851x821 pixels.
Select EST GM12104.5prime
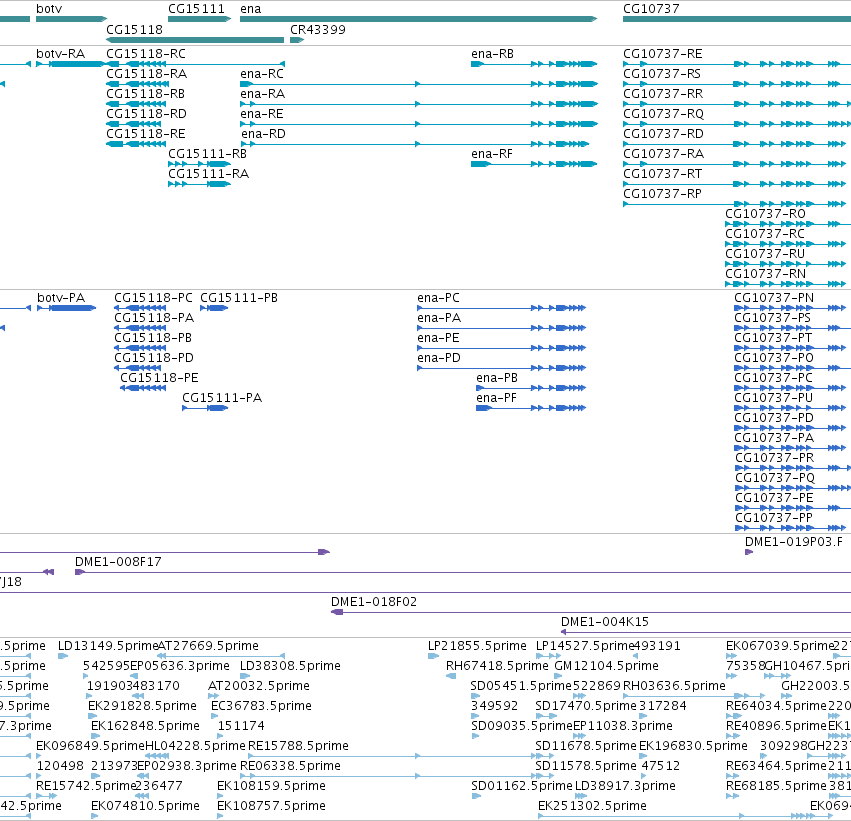[606, 666]
